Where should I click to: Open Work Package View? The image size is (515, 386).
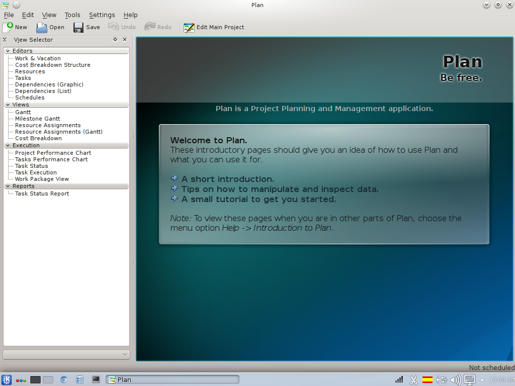(x=42, y=179)
